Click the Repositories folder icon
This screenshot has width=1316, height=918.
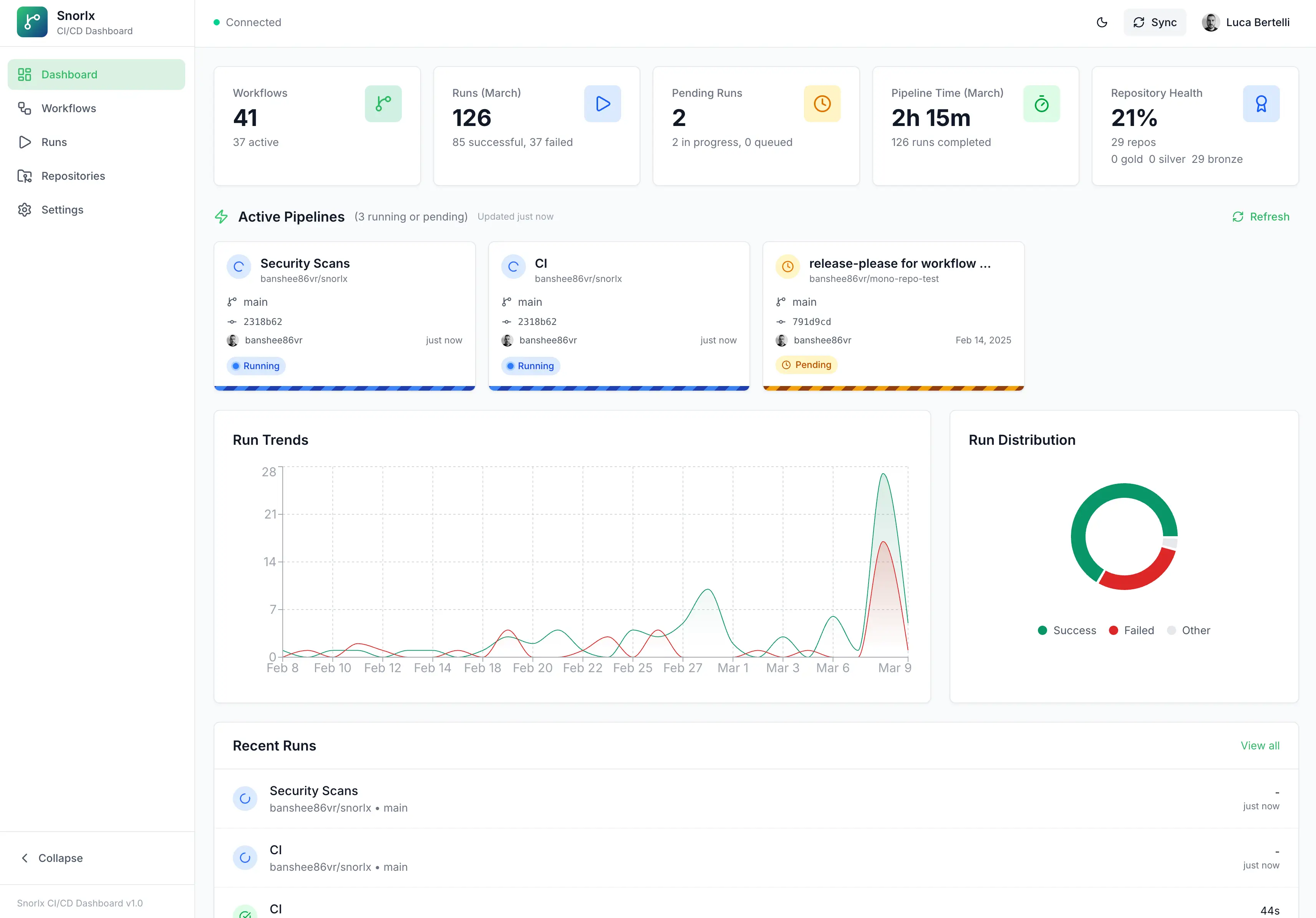click(25, 176)
